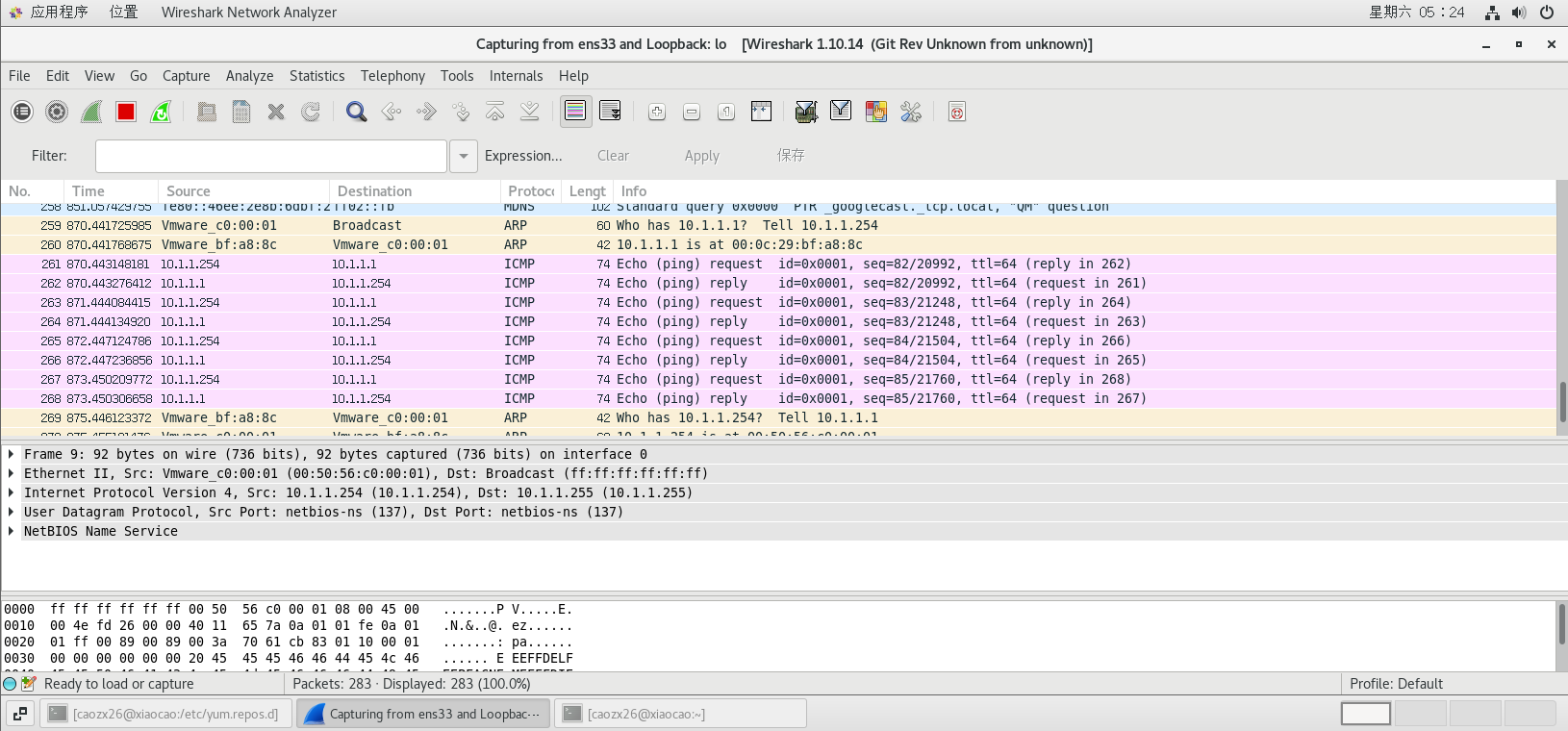Expand Internet Protocol Version 4 row
The height and width of the screenshot is (731, 1568).
coord(11,492)
